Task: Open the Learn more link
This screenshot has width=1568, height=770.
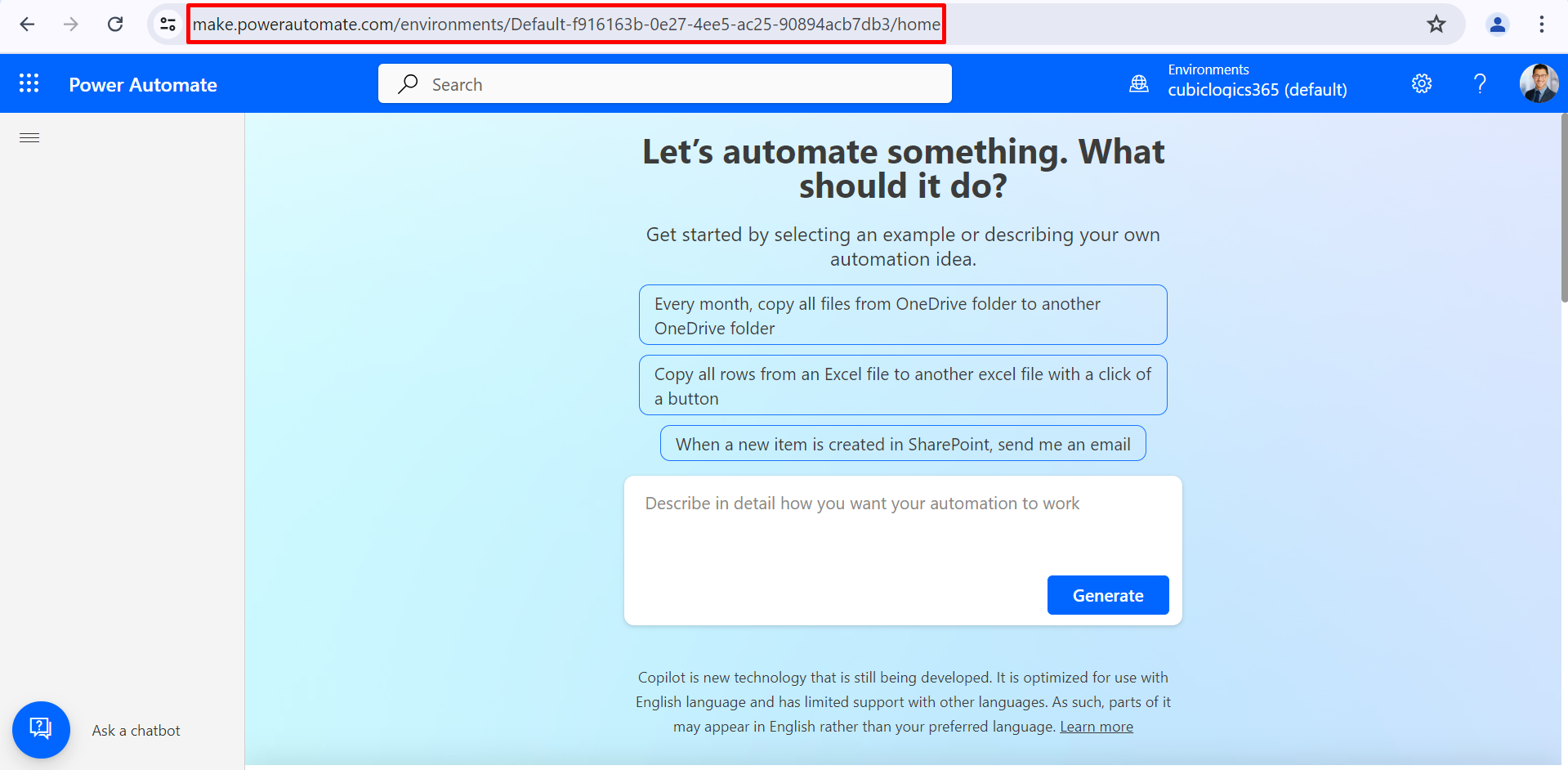Action: pyautogui.click(x=1097, y=727)
